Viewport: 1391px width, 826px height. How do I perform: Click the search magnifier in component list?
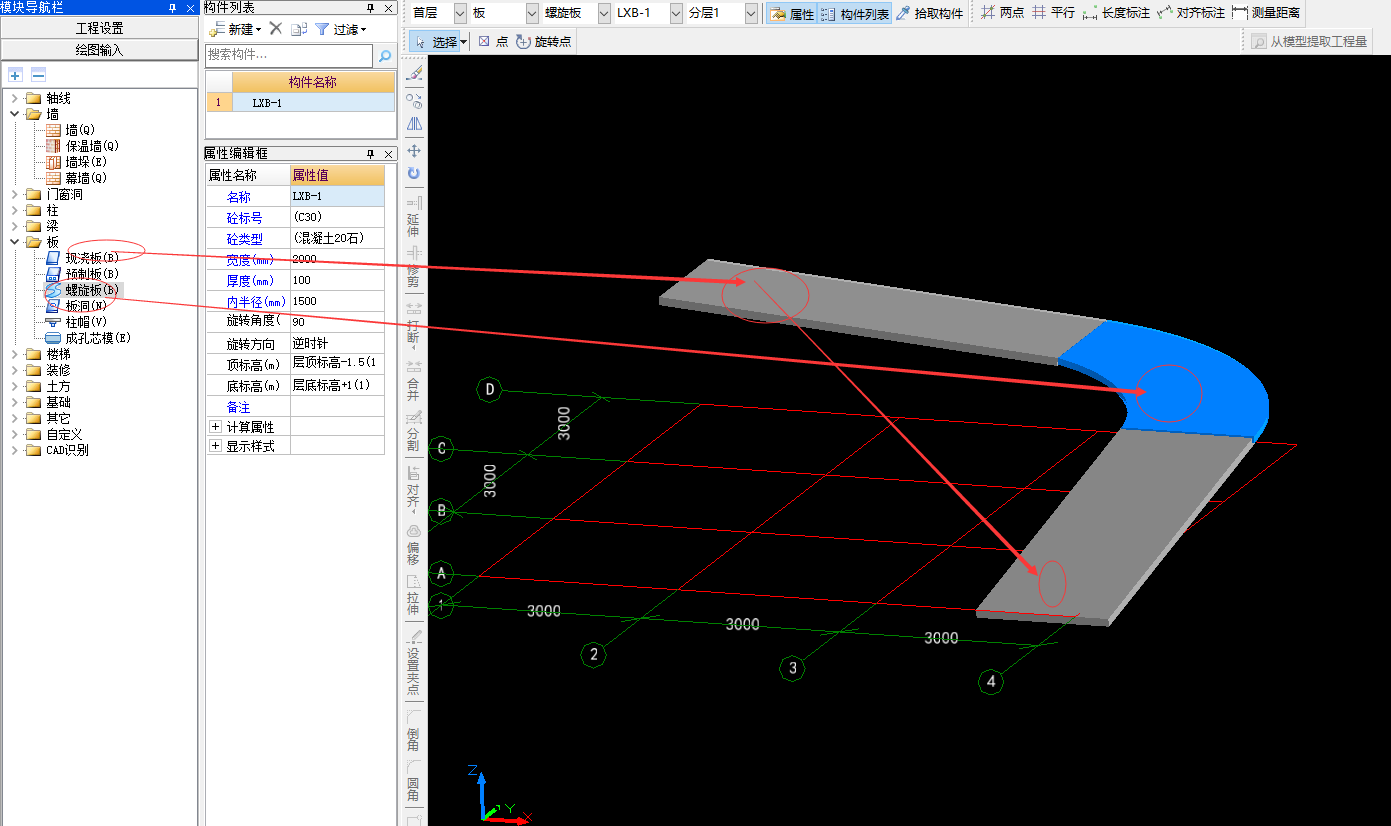(x=384, y=55)
